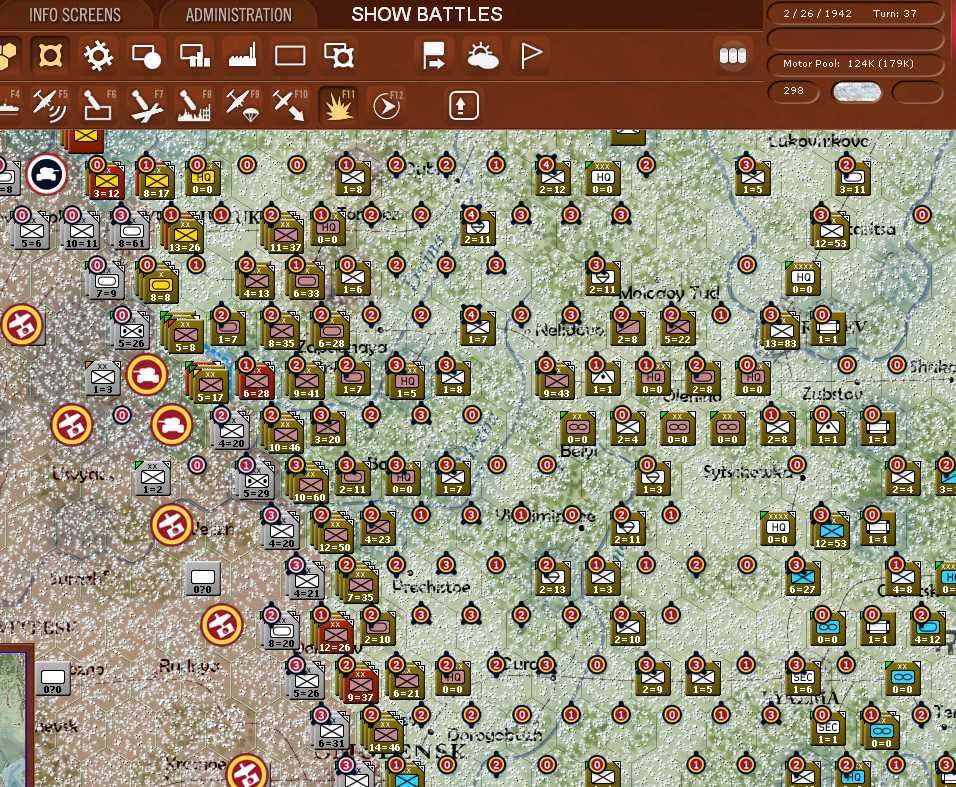This screenshot has width=956, height=787.
Task: Select the gray unit labeled 5=29
Action: [256, 482]
